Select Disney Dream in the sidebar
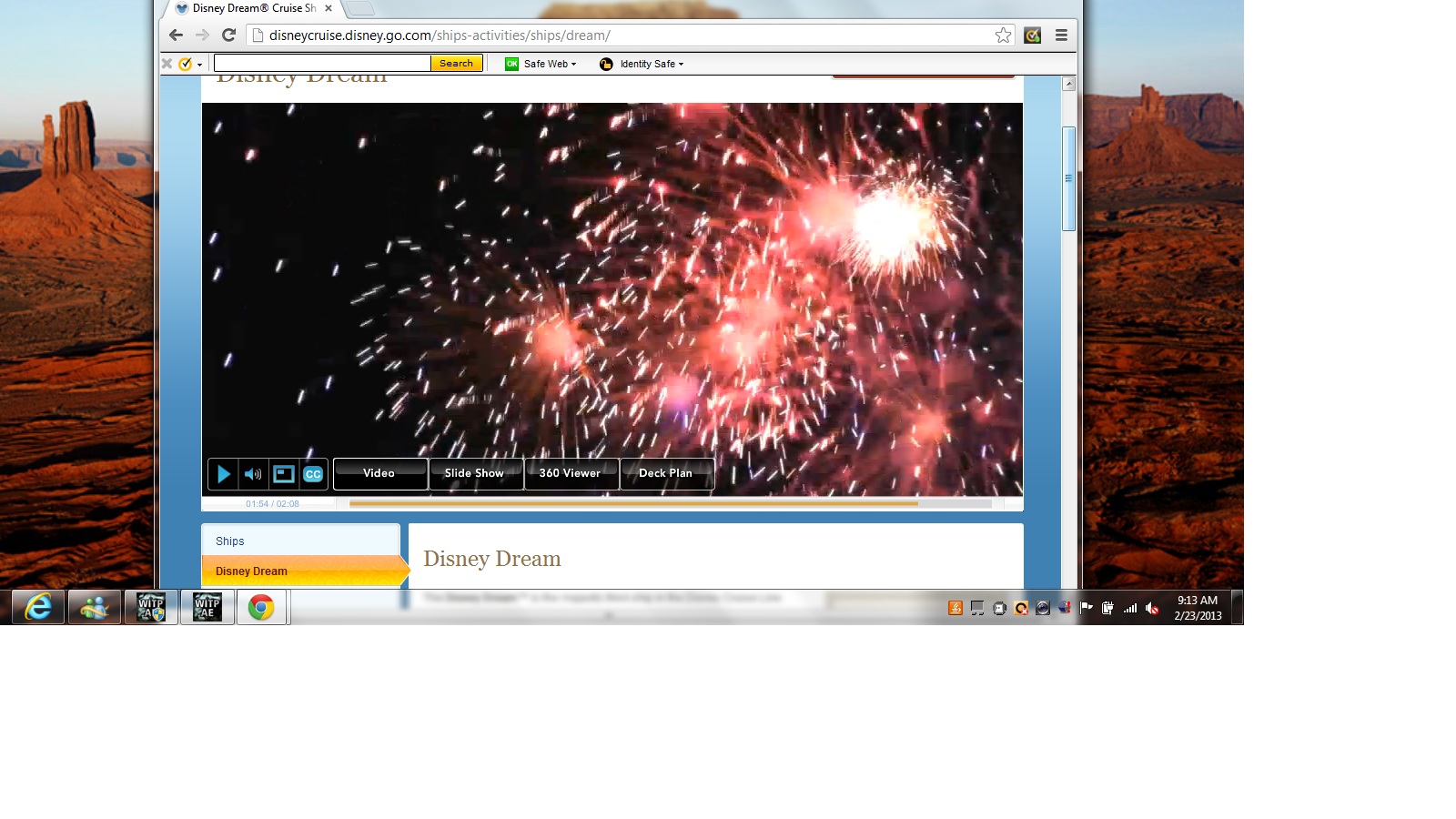Image resolution: width=1456 pixels, height=819 pixels. (x=305, y=571)
